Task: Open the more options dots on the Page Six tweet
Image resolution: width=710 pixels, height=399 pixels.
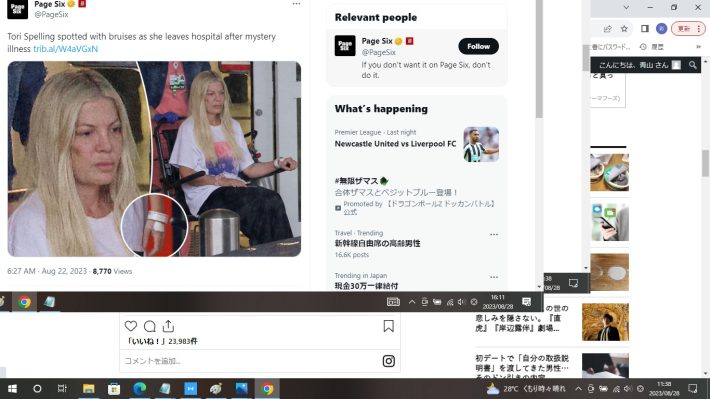Action: point(296,4)
